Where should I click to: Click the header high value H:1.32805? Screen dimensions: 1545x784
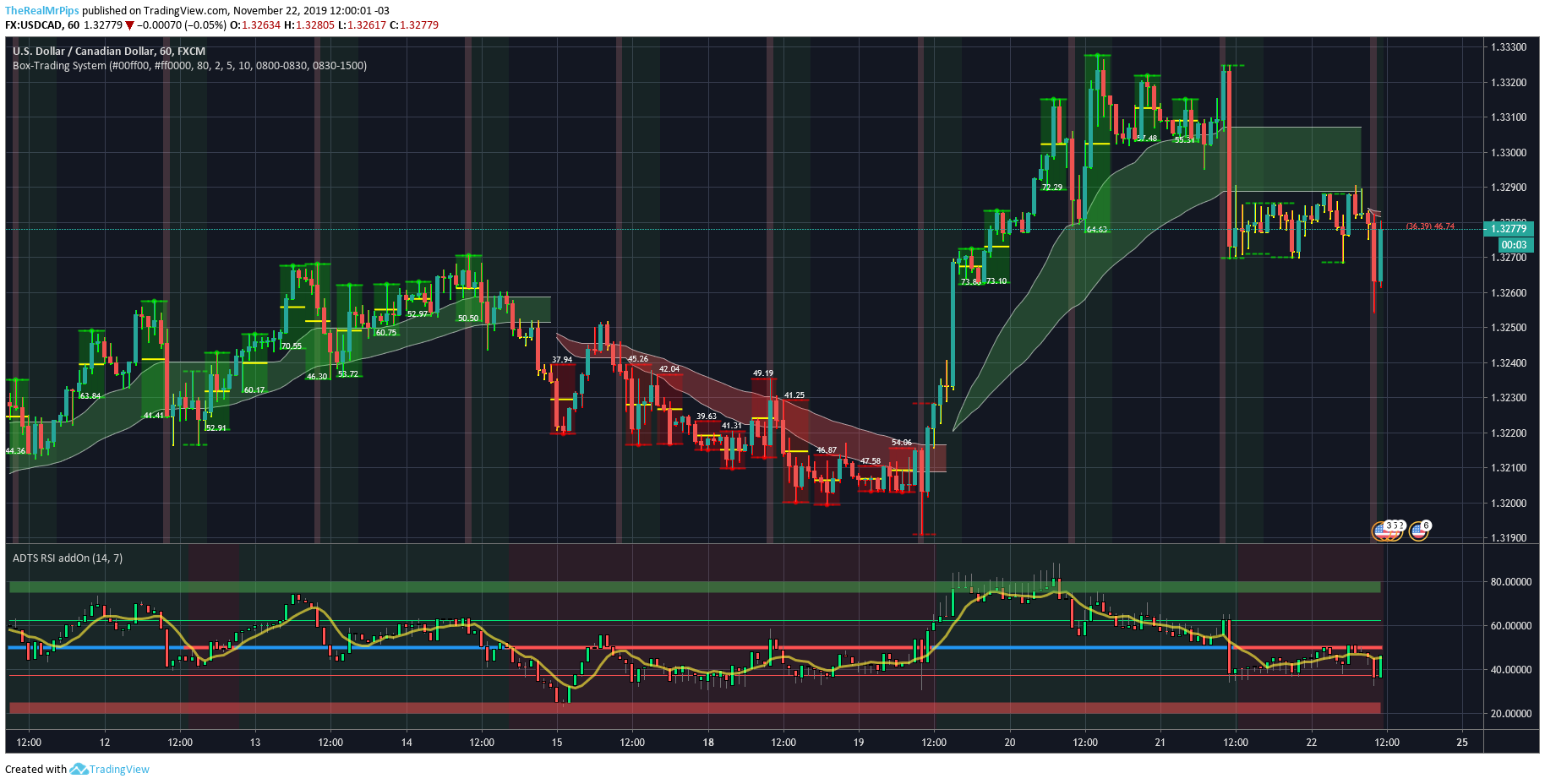(309, 25)
